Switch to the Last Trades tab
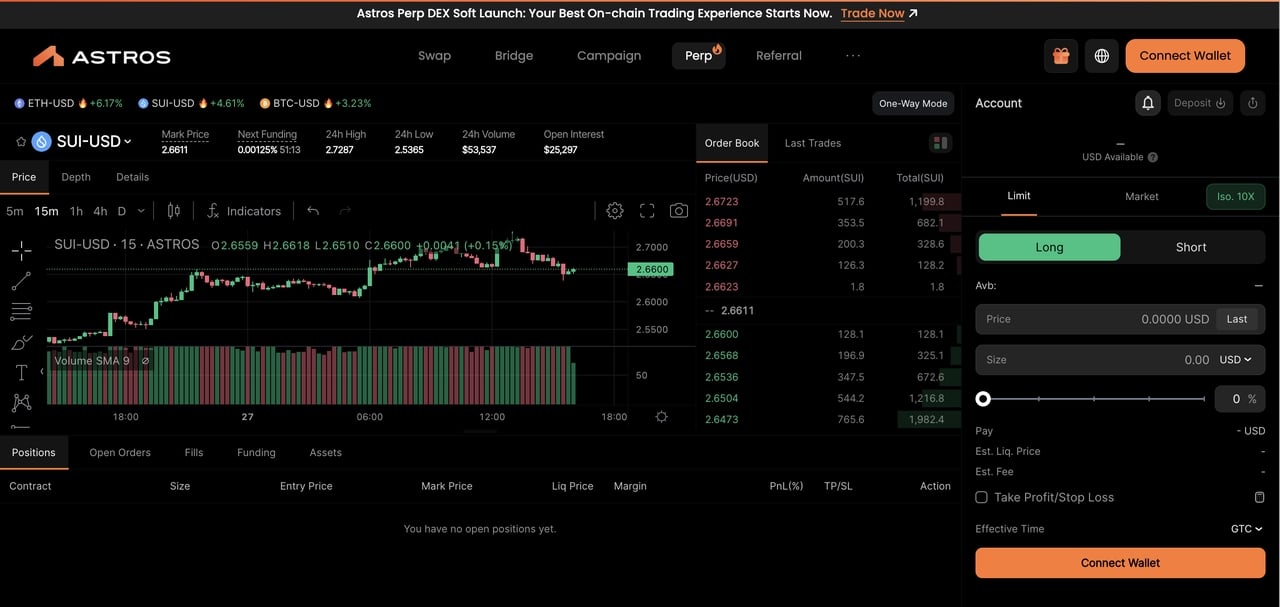 812,143
